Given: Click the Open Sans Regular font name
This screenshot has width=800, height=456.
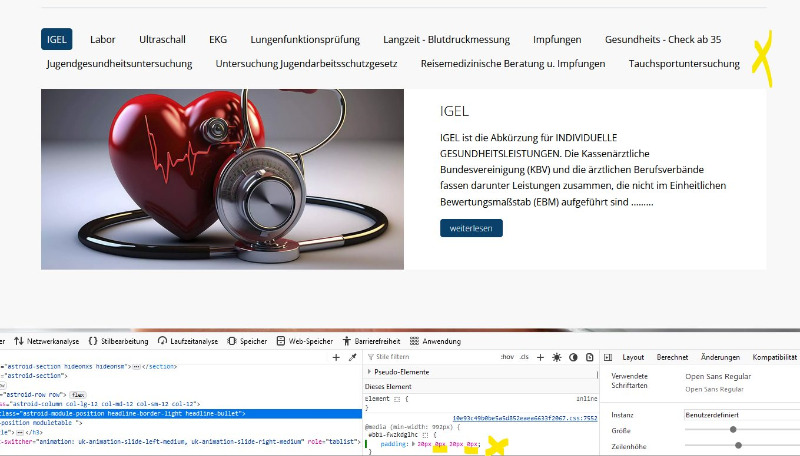Looking at the screenshot, I should (x=718, y=376).
